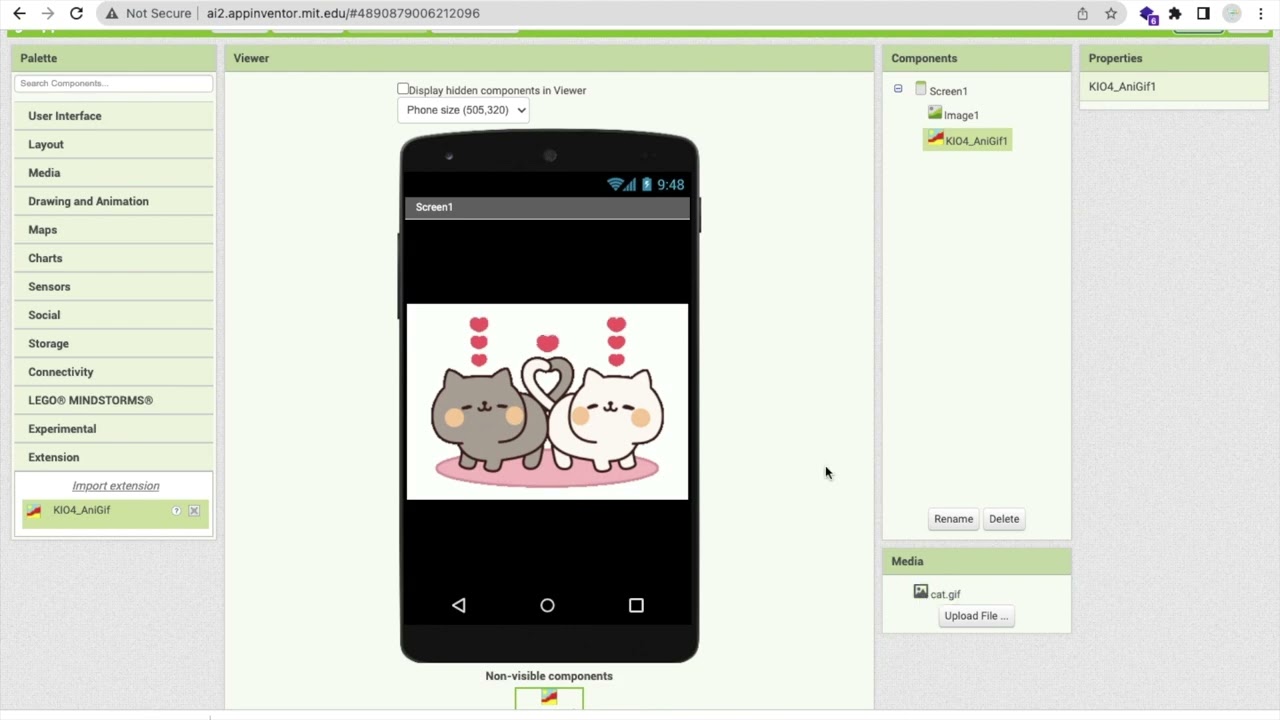Tap the phone back navigation triangle
The height and width of the screenshot is (720, 1280).
tap(458, 605)
